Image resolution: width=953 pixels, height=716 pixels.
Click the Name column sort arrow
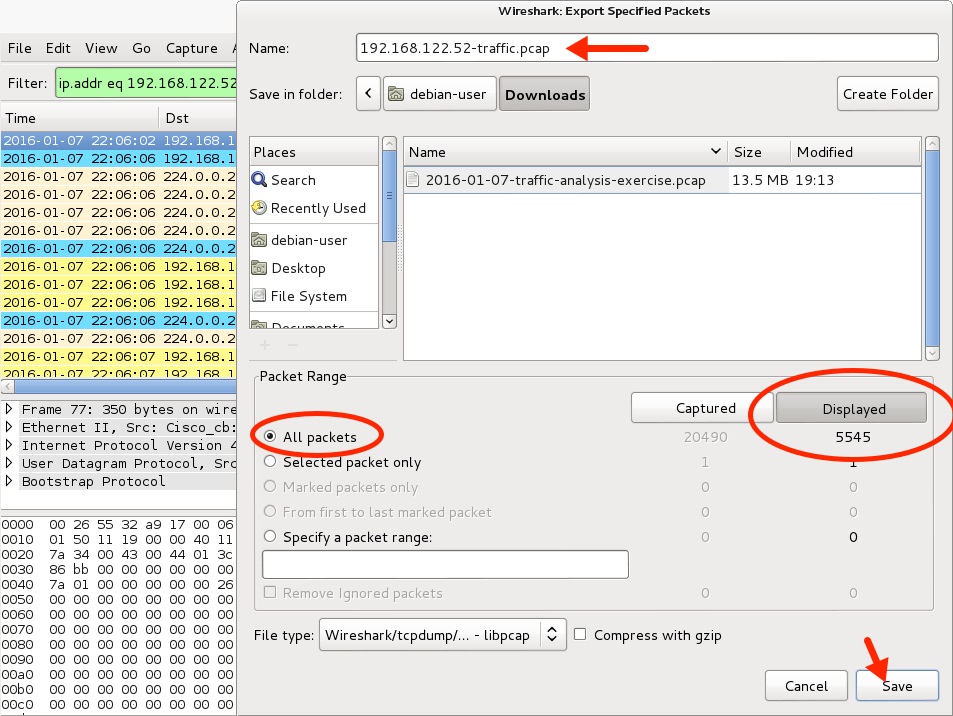pos(715,151)
